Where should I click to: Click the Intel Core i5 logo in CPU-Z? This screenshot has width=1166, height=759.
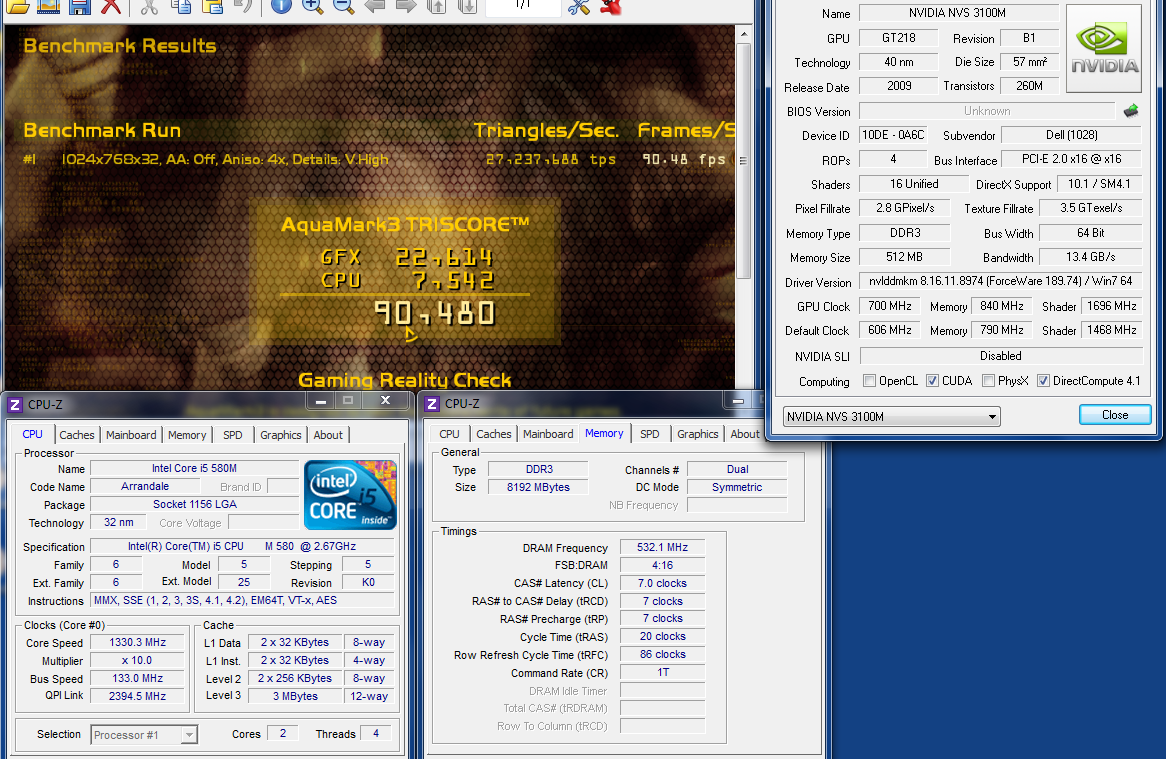pos(350,495)
